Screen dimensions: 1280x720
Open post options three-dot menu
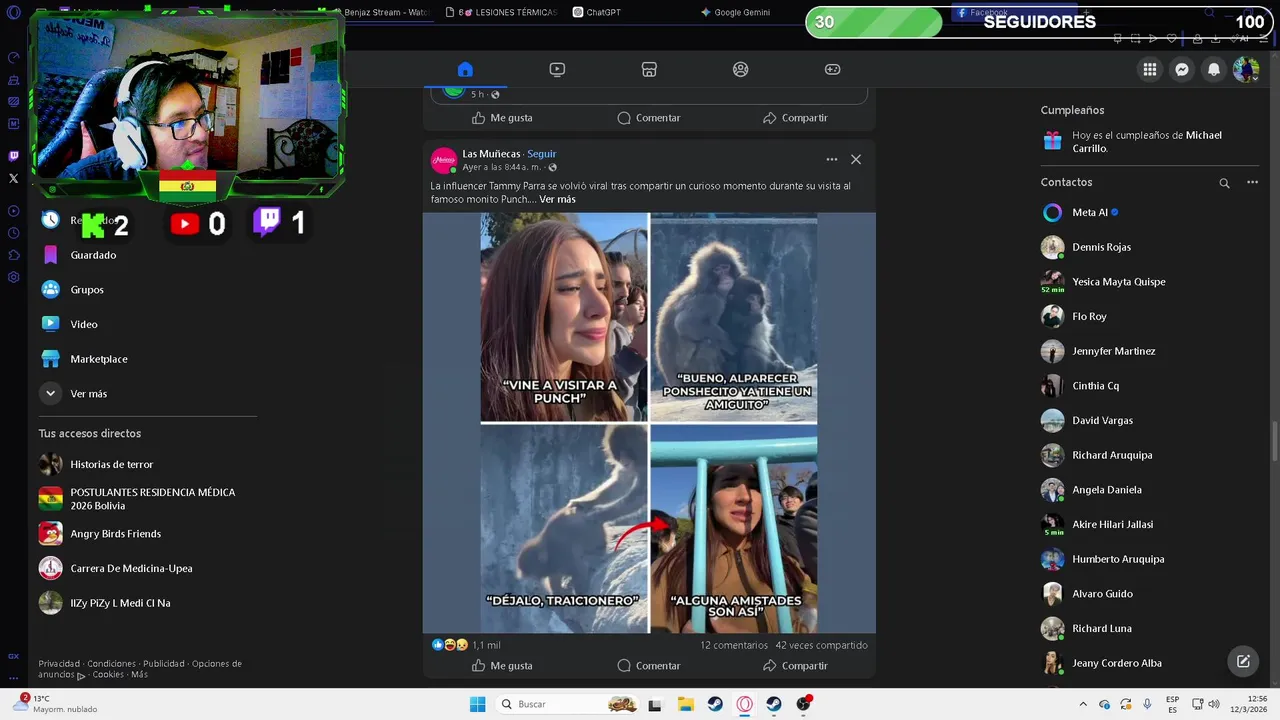831,159
